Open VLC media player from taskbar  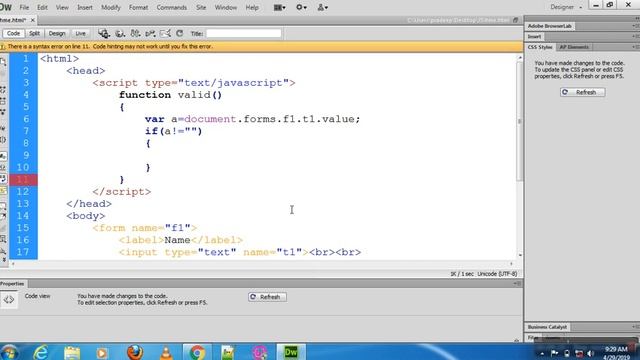[x=166, y=352]
